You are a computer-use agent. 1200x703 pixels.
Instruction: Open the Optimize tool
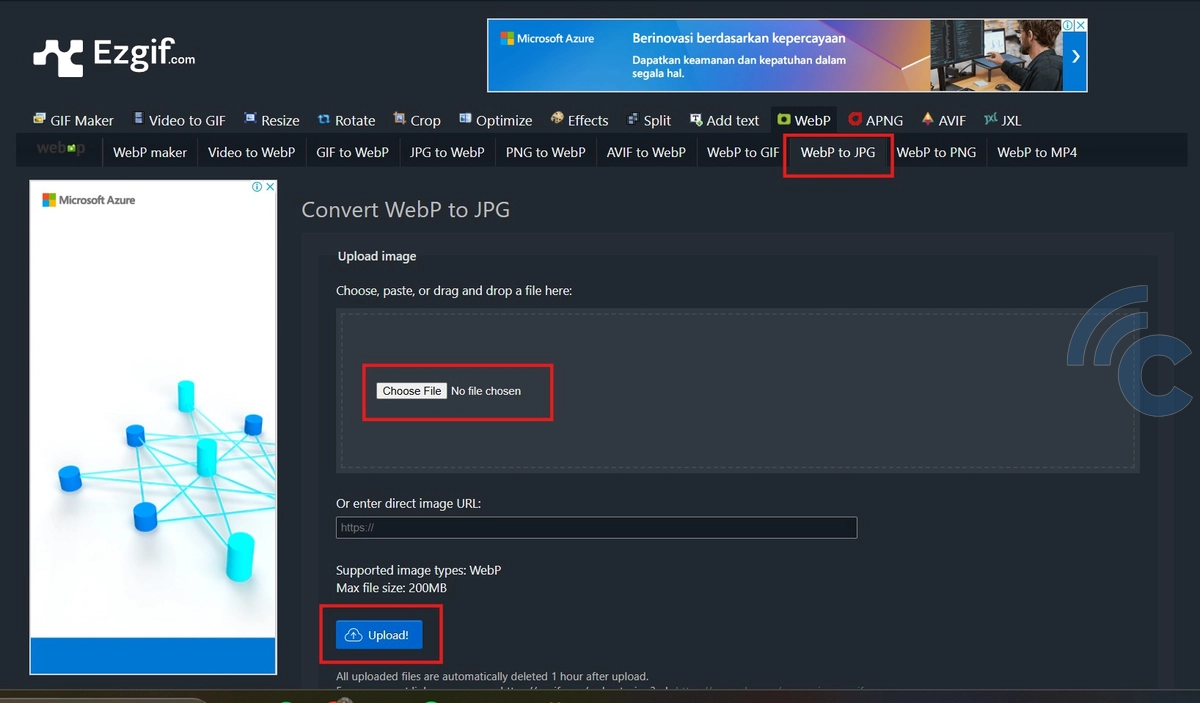coord(495,120)
